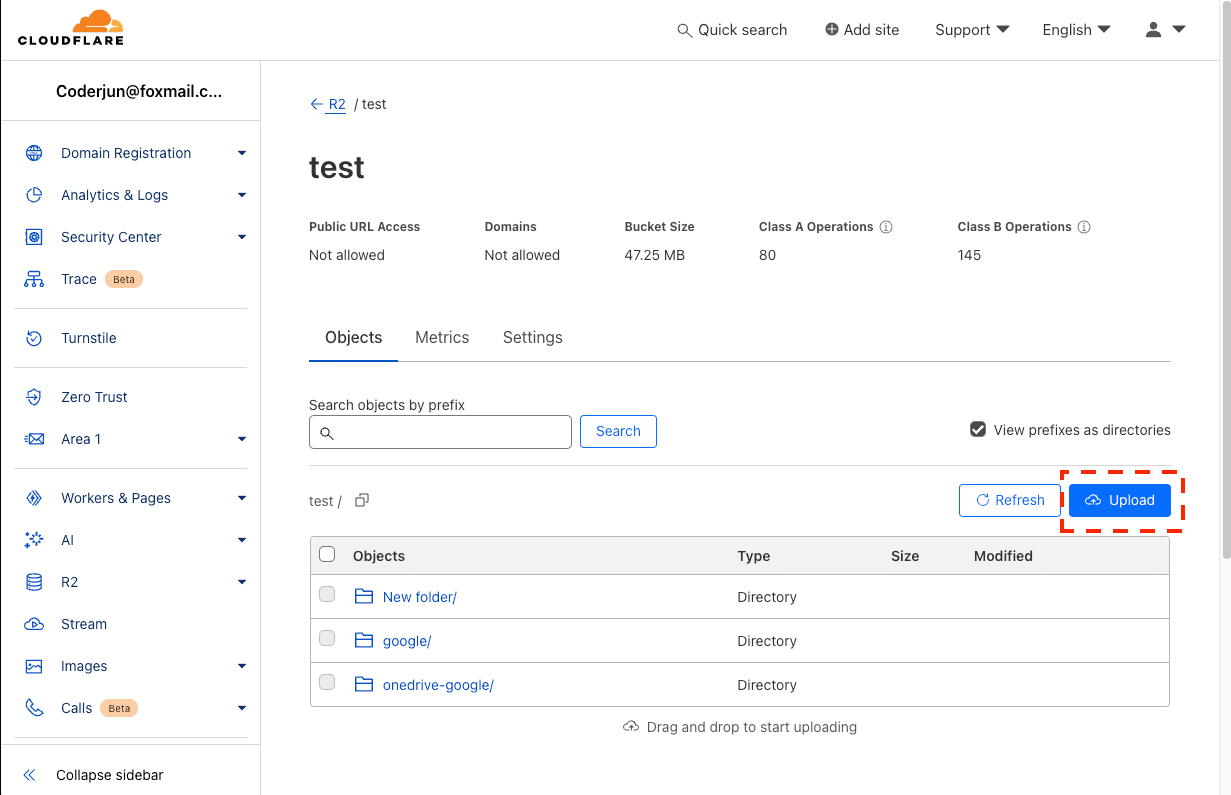Click the copy path icon next to test /
Image resolution: width=1231 pixels, height=795 pixels.
(362, 500)
